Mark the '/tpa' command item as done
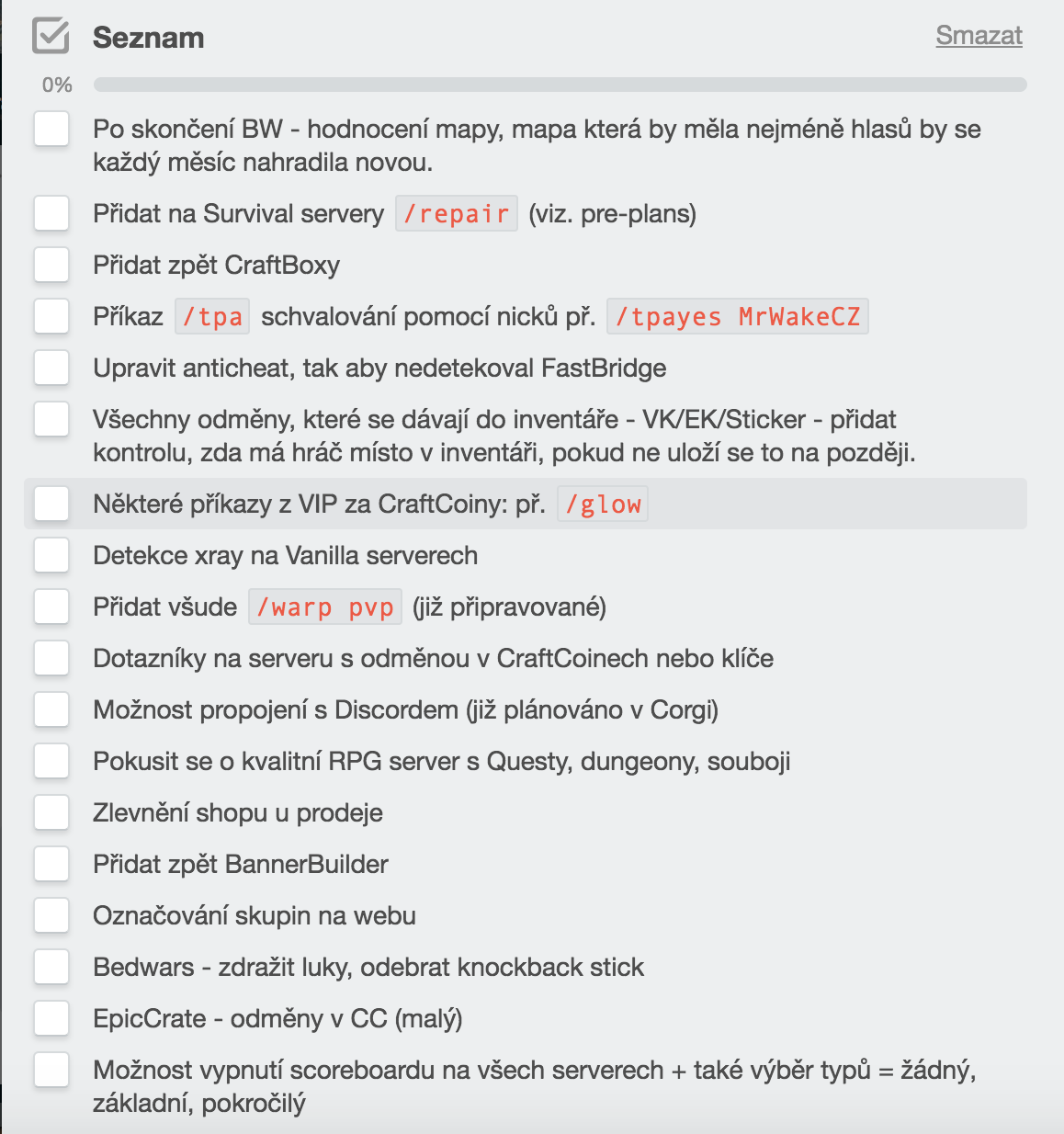Screen dimensions: 1064x1134 [x=51, y=316]
